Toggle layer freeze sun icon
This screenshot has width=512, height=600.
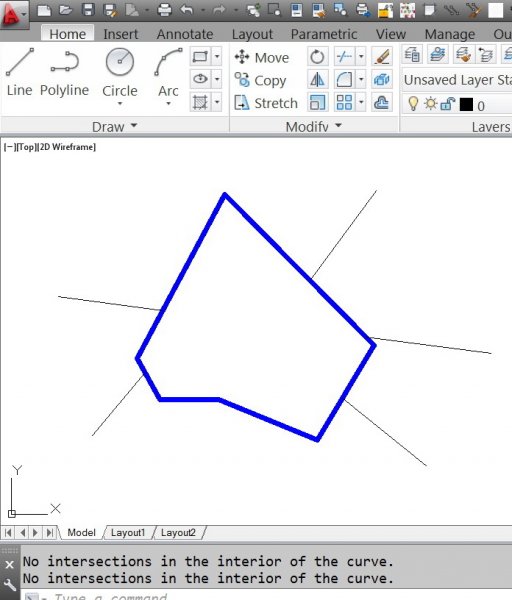(430, 104)
